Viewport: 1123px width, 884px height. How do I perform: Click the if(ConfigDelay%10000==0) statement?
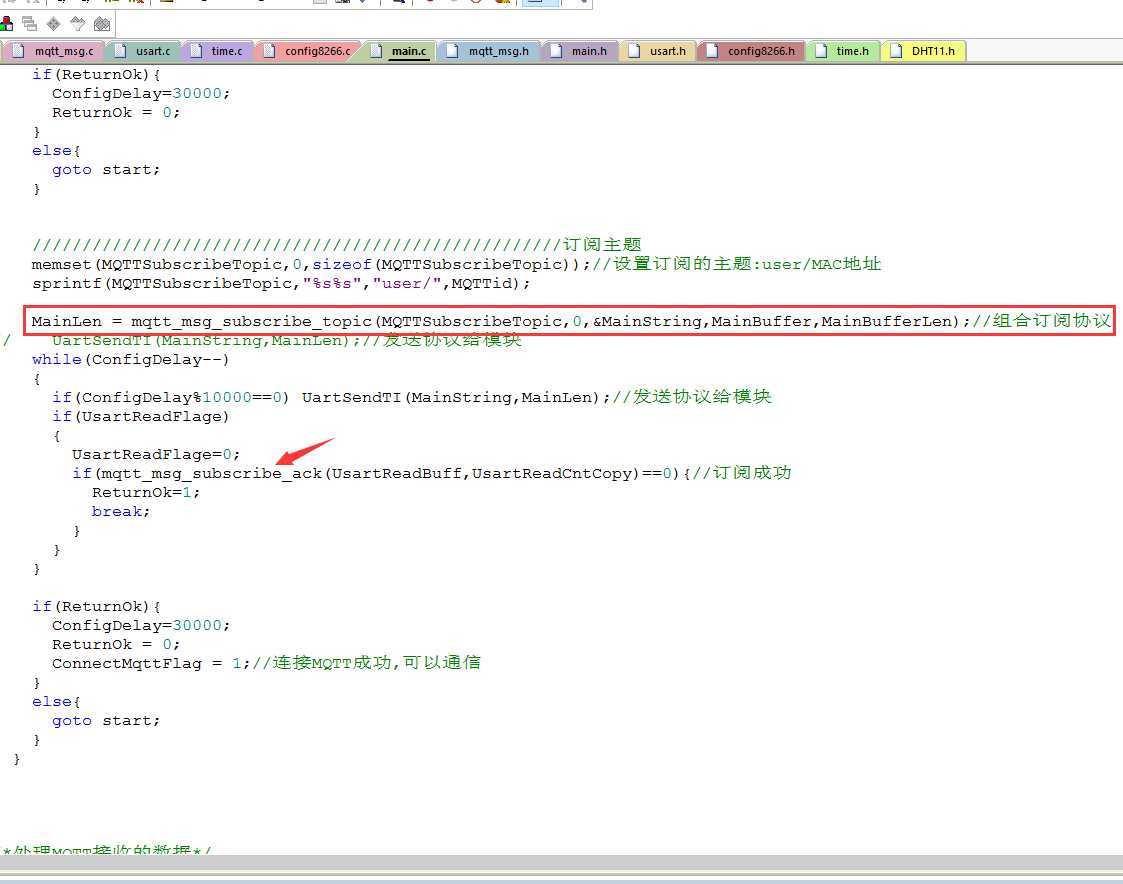(x=170, y=398)
